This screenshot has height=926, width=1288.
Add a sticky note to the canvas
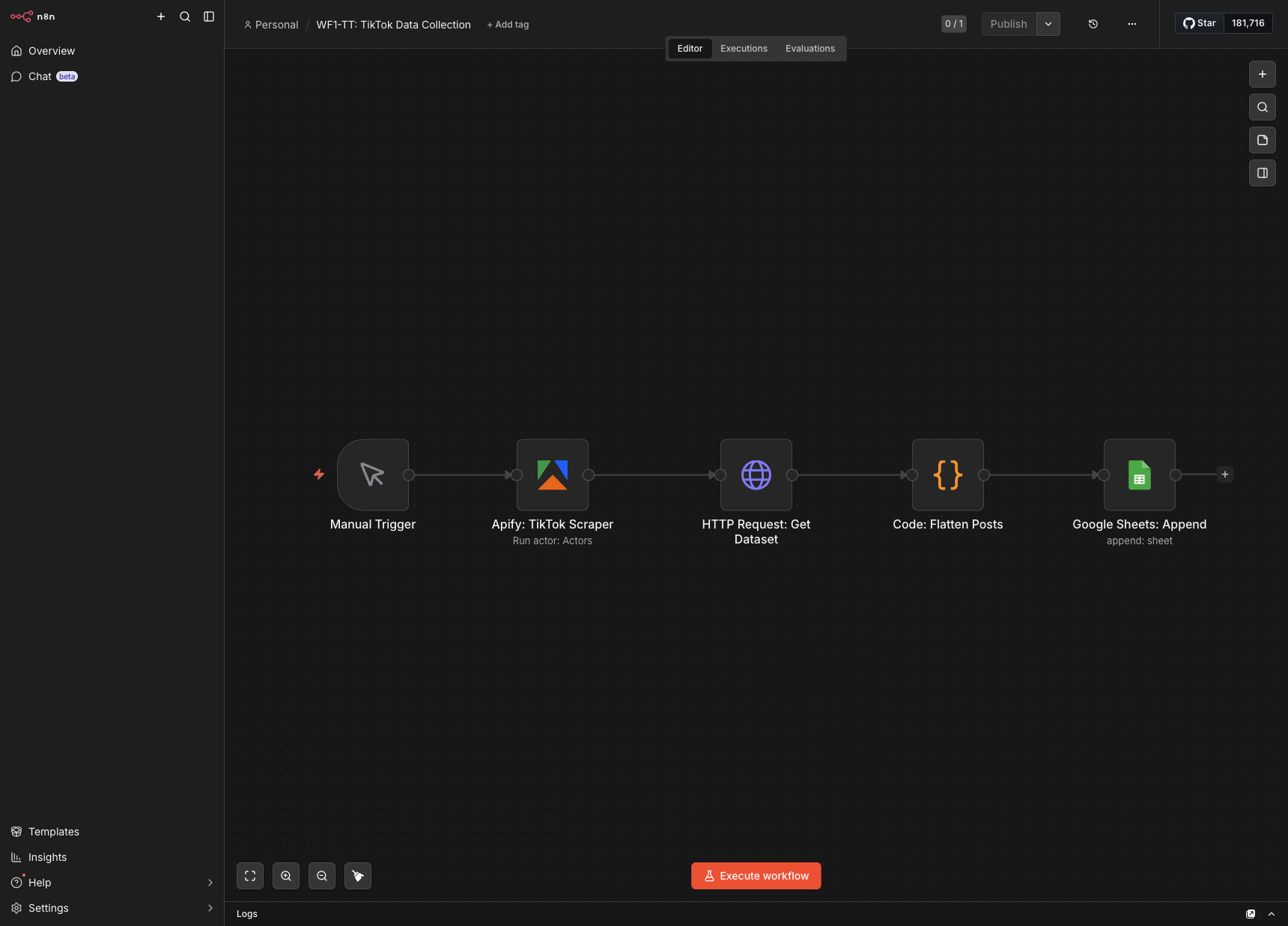[x=1263, y=140]
